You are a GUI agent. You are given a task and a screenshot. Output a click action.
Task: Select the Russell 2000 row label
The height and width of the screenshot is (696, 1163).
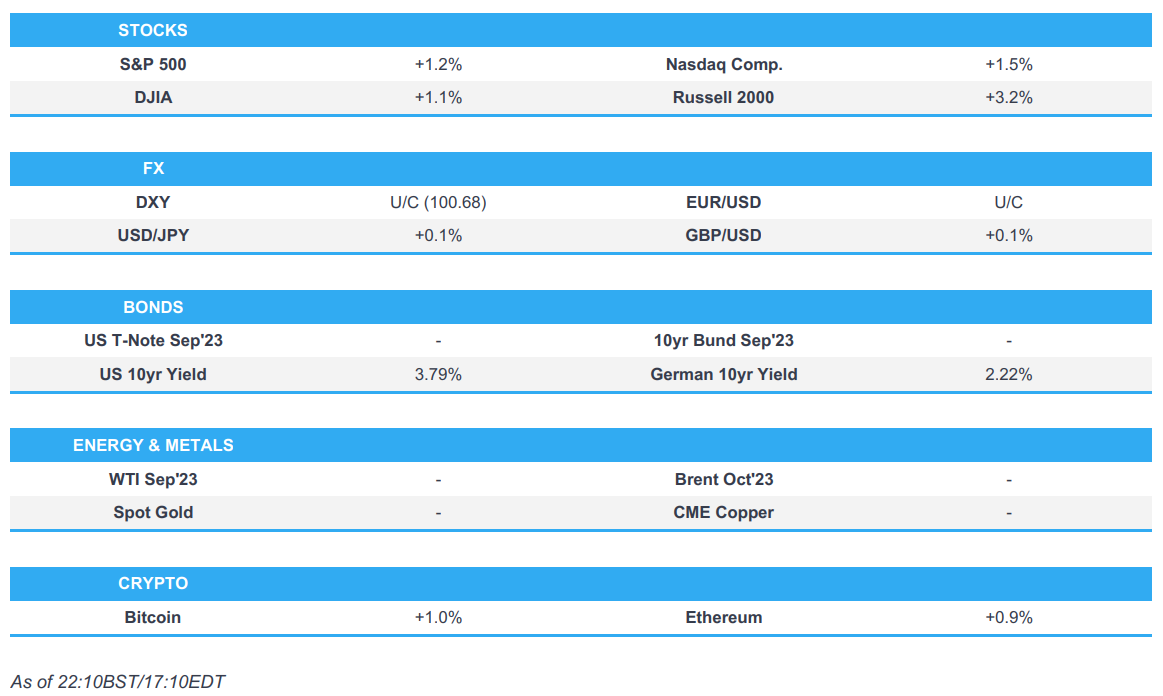pos(723,97)
